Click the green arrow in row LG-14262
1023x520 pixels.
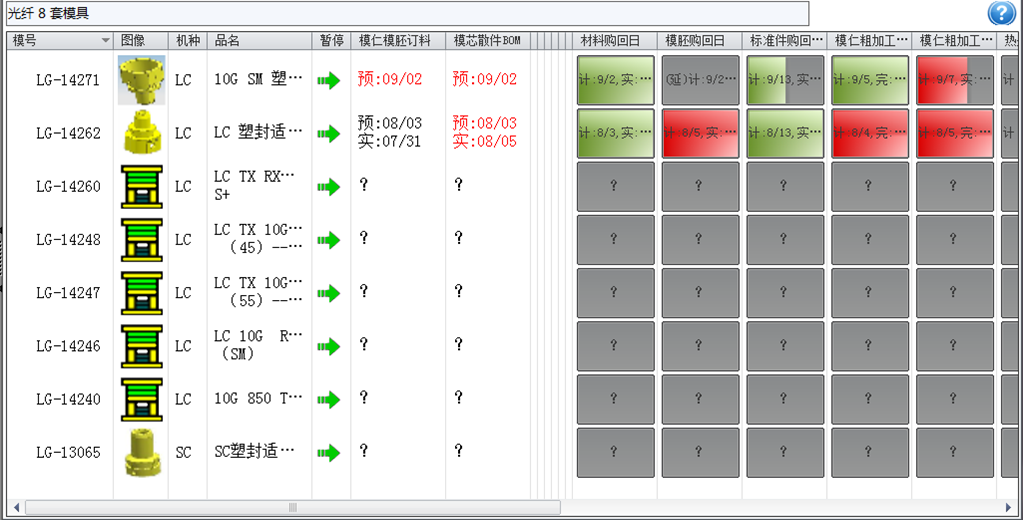point(328,133)
